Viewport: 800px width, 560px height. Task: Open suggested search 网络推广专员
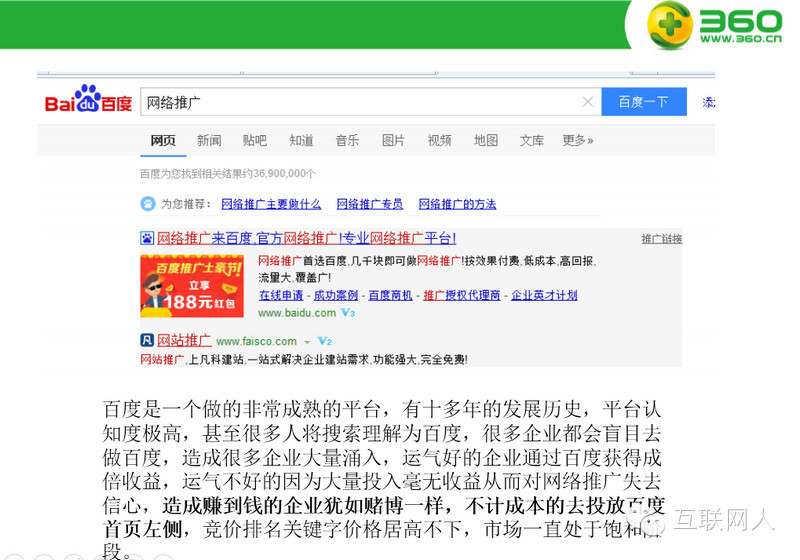click(369, 204)
